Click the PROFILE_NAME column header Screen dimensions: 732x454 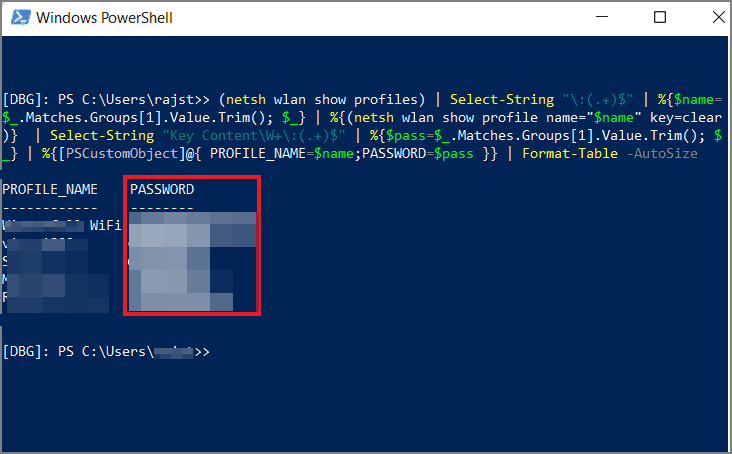50,189
